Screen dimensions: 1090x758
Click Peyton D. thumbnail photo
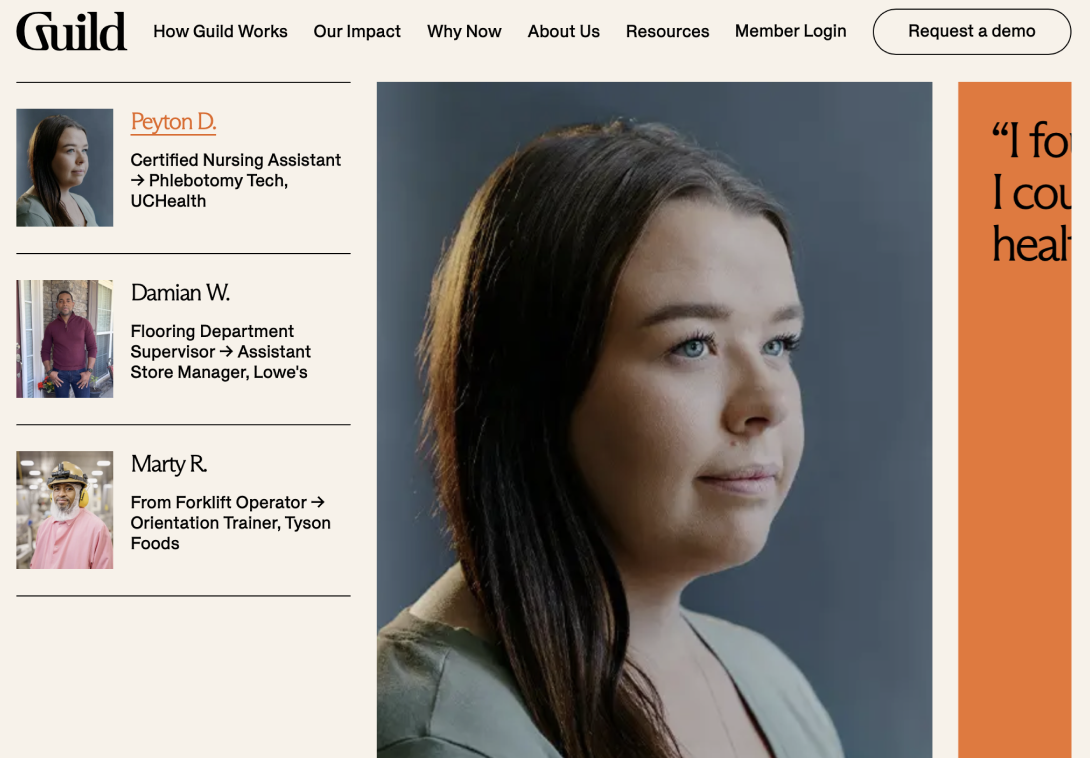65,168
